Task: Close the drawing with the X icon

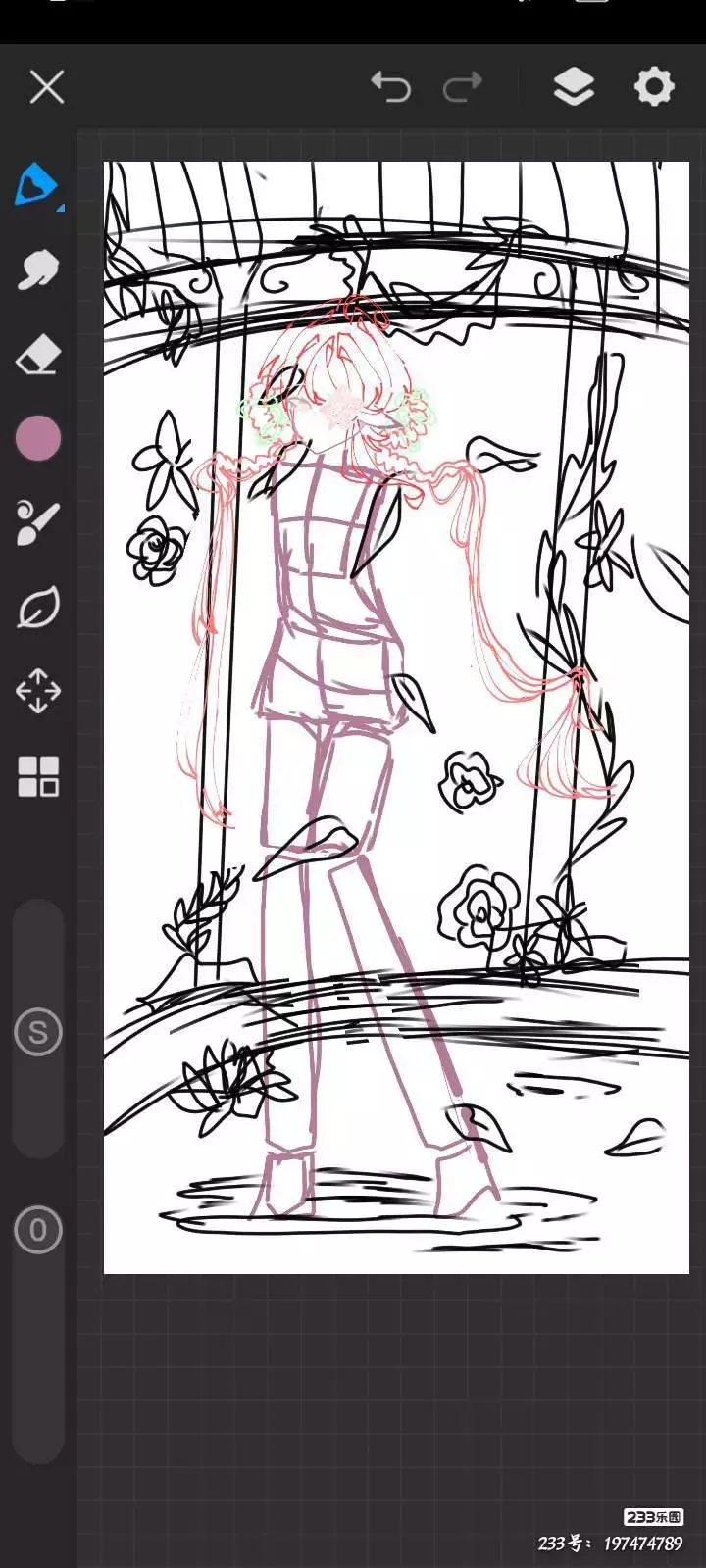Action: pos(46,86)
